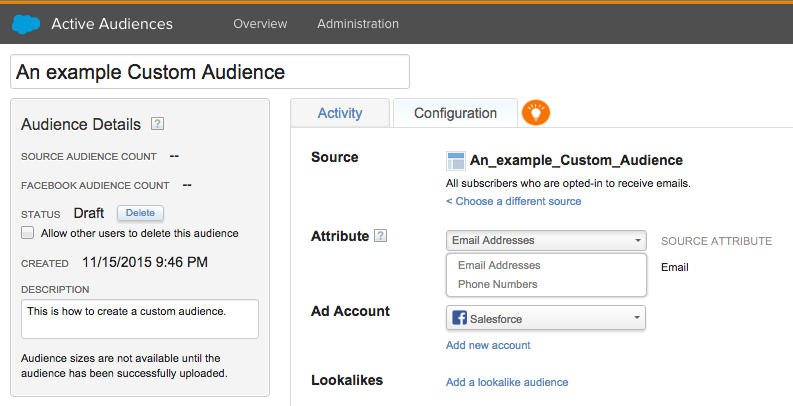
Task: Click the Salesforce cloud logo
Action: (x=26, y=23)
